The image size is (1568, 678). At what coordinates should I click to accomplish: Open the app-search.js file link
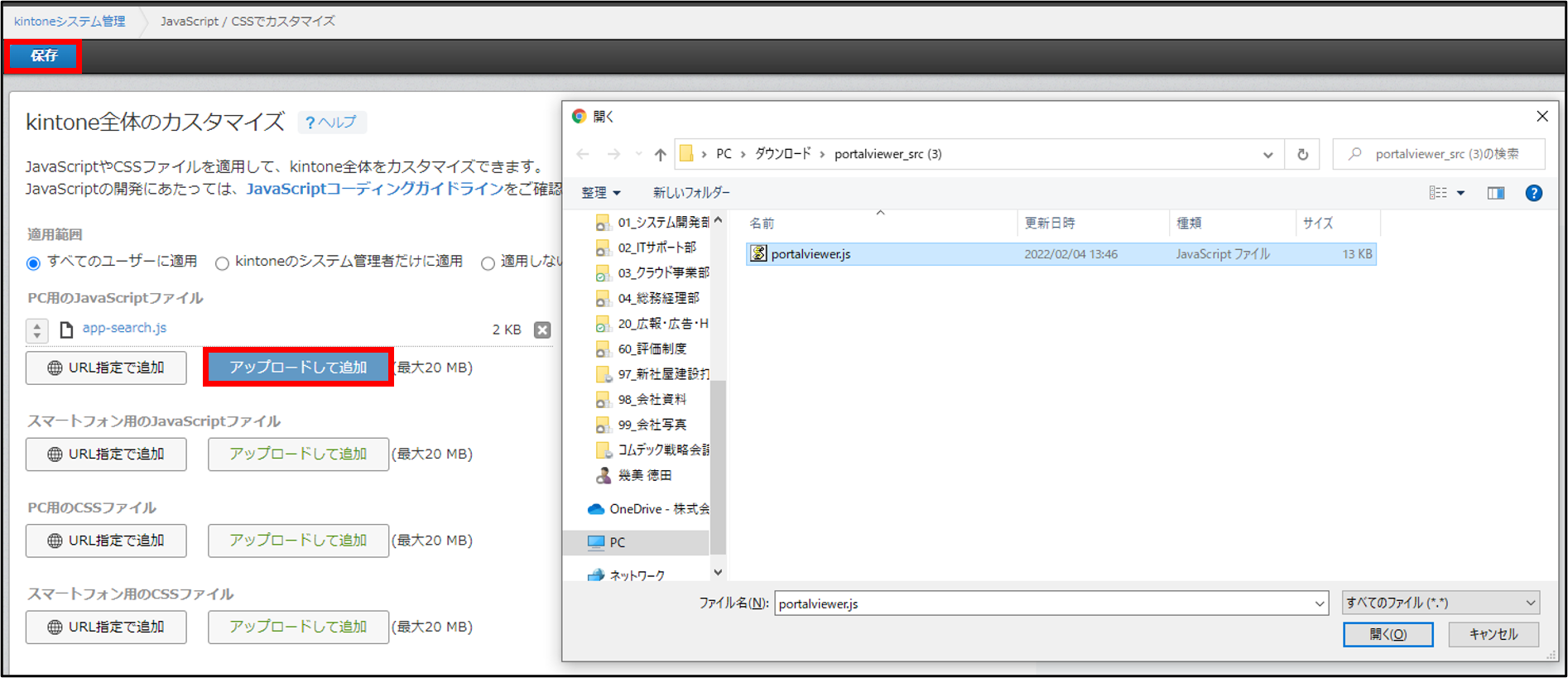[x=124, y=328]
